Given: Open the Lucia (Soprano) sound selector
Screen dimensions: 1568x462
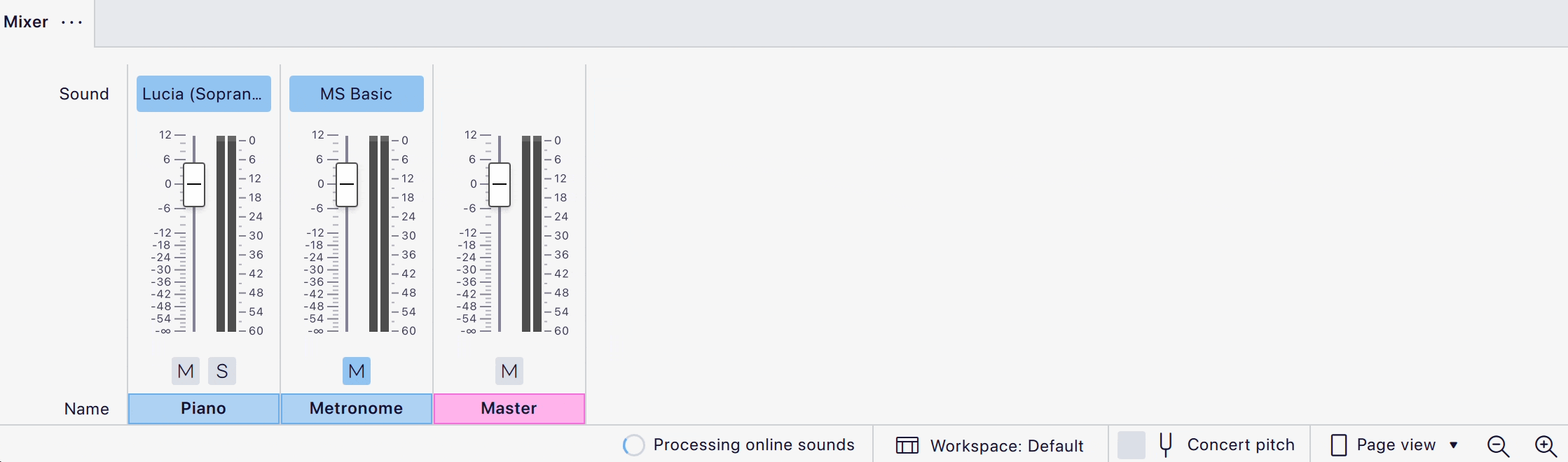Looking at the screenshot, I should (203, 93).
